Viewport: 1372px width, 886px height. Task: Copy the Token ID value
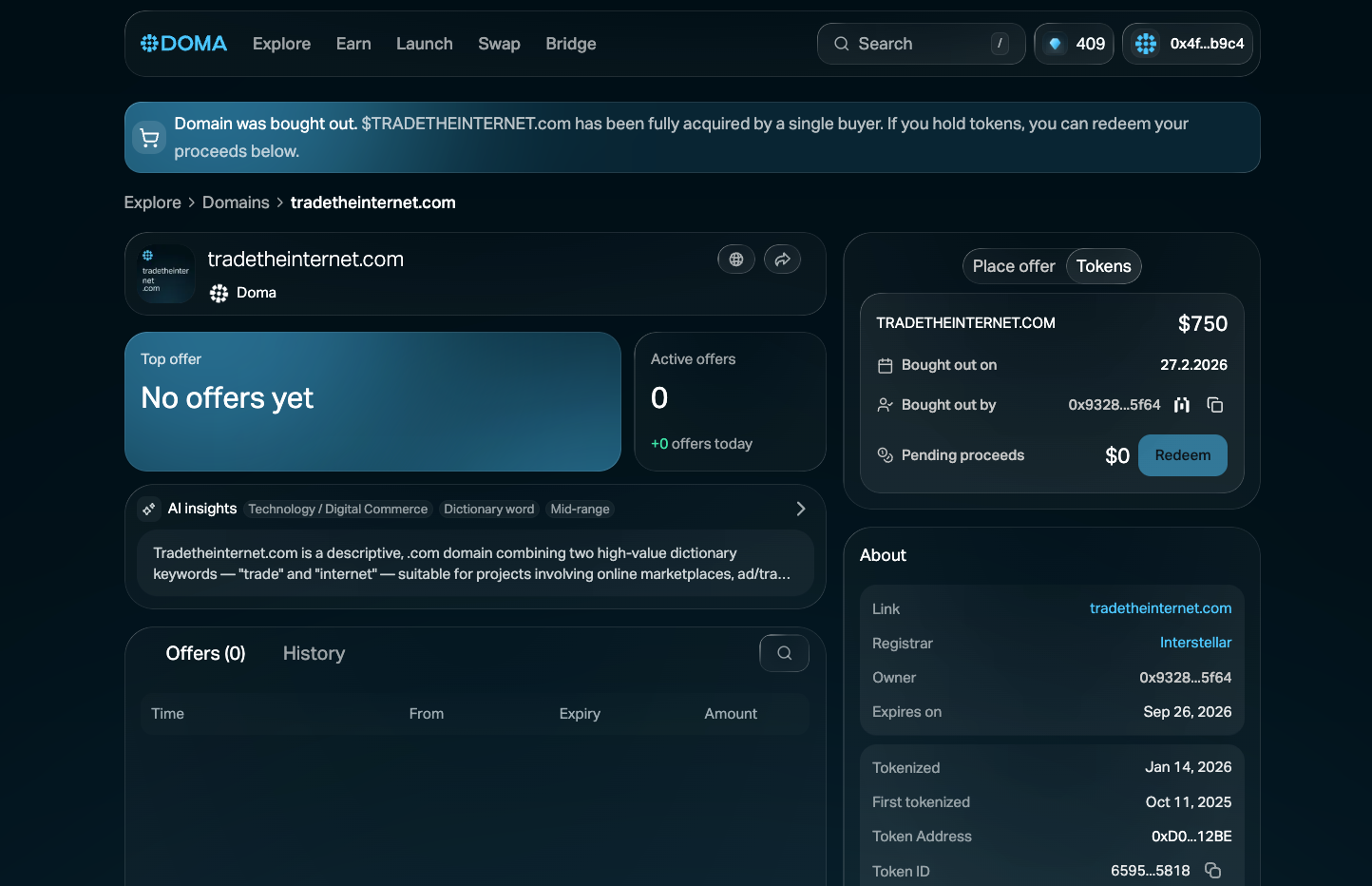coord(1212,871)
